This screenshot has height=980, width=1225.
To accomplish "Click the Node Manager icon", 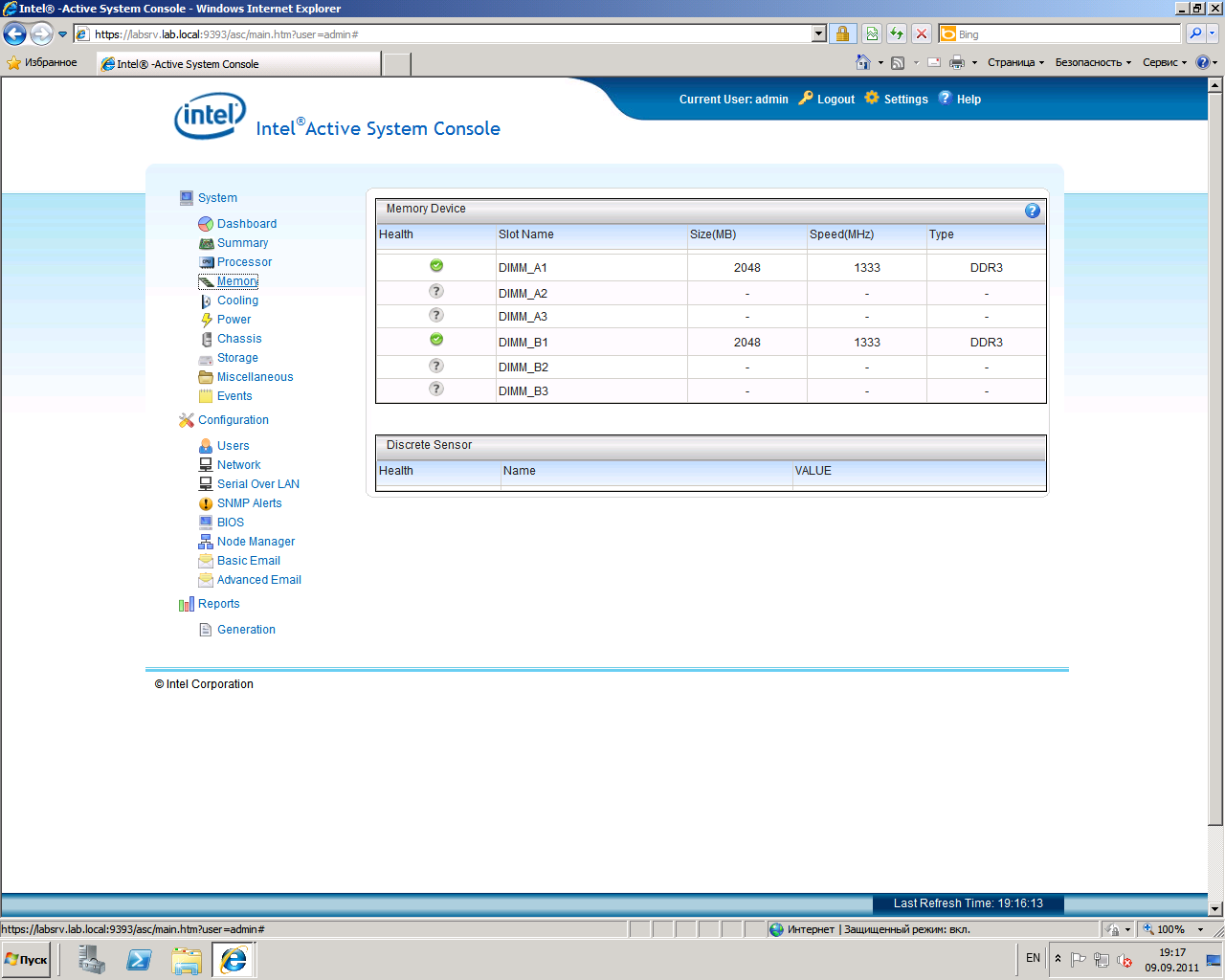I will click(206, 542).
